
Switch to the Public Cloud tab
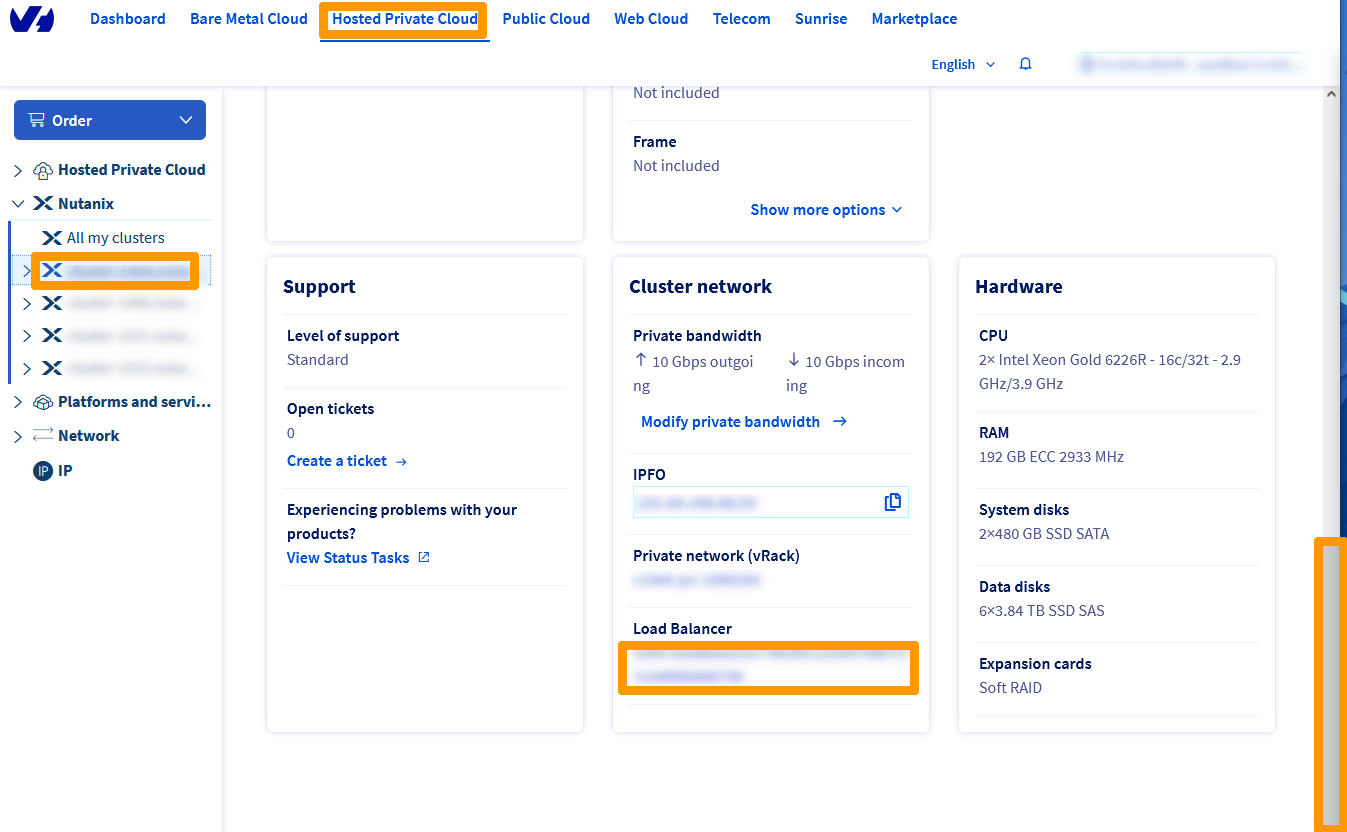546,18
